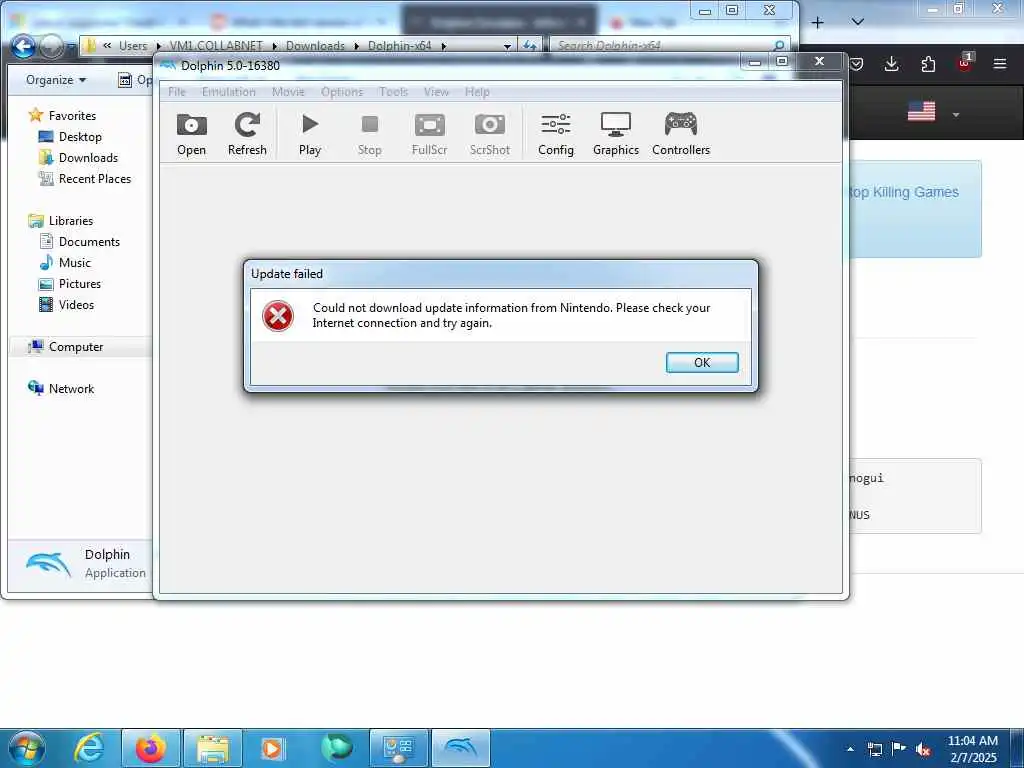Click Users in the address bar path
The height and width of the screenshot is (768, 1024).
tap(133, 46)
